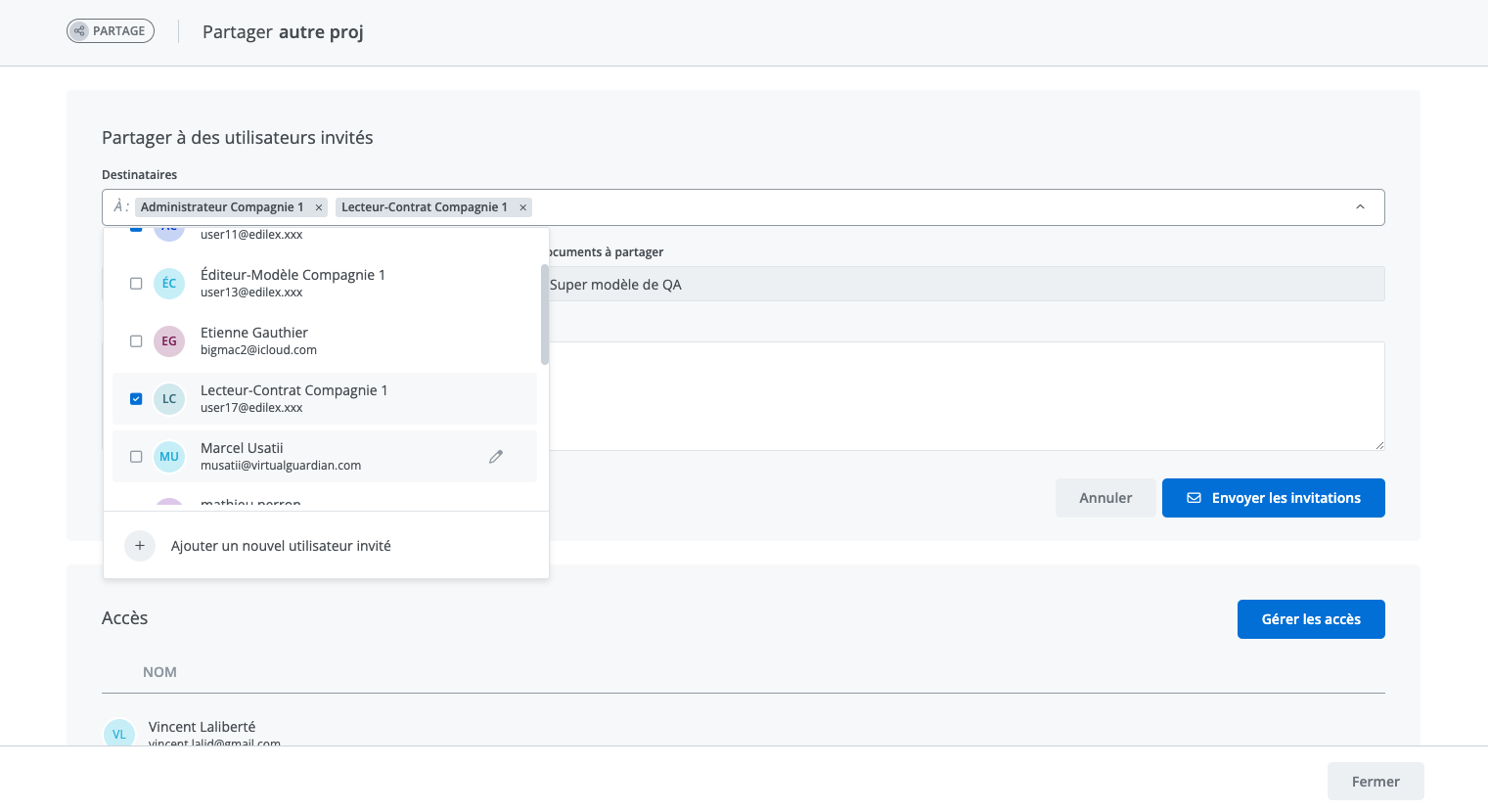This screenshot has height=812, width=1488.
Task: Check the Éditeur-Modèle Compagnie 1 checkbox
Action: [136, 284]
